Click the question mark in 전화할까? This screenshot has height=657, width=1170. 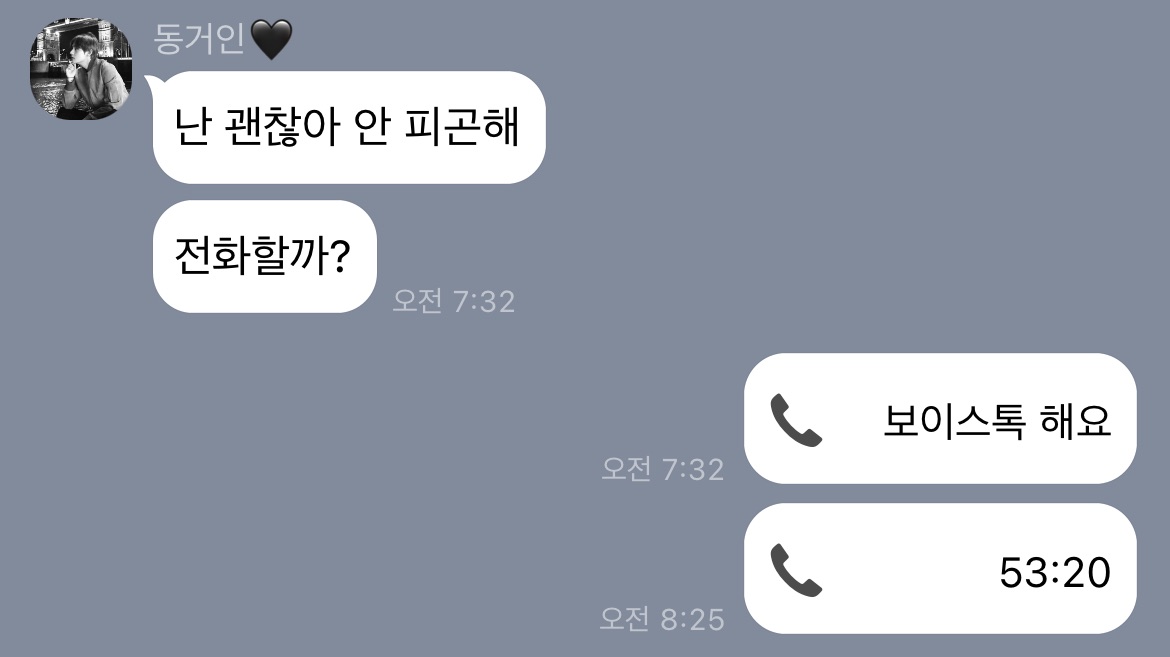339,256
